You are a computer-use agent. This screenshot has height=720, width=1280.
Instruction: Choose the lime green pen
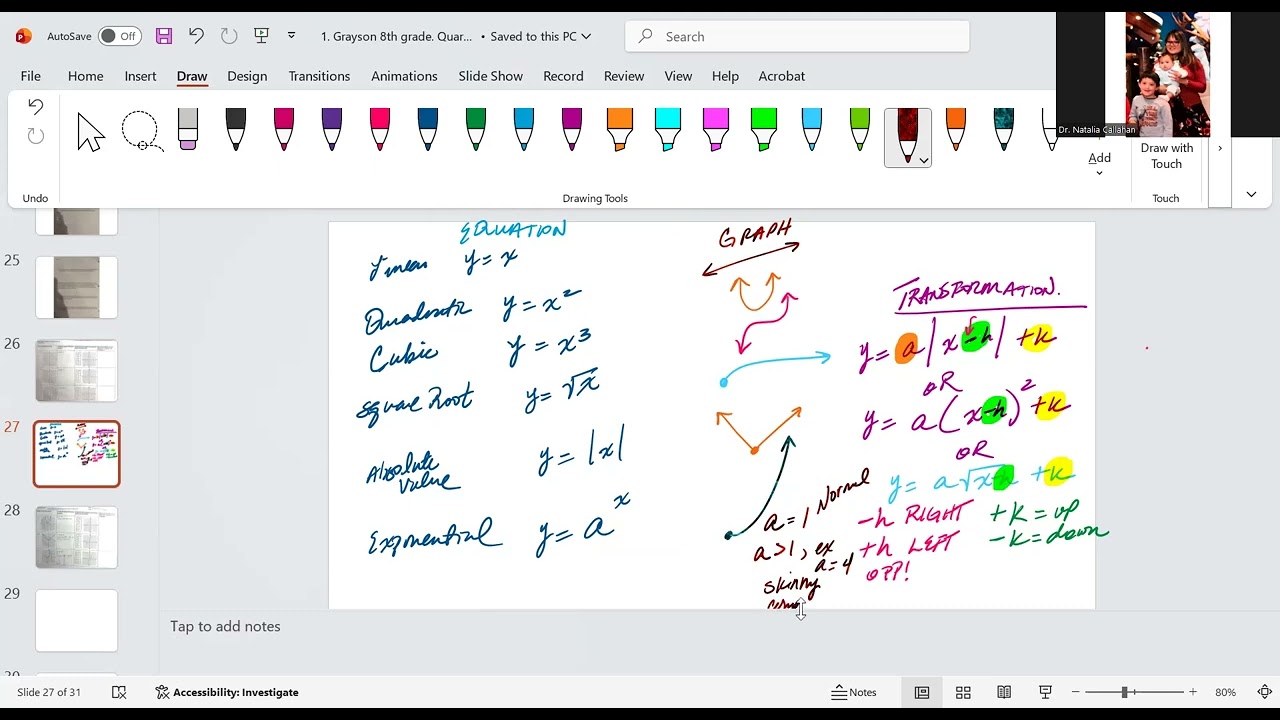coord(859,130)
